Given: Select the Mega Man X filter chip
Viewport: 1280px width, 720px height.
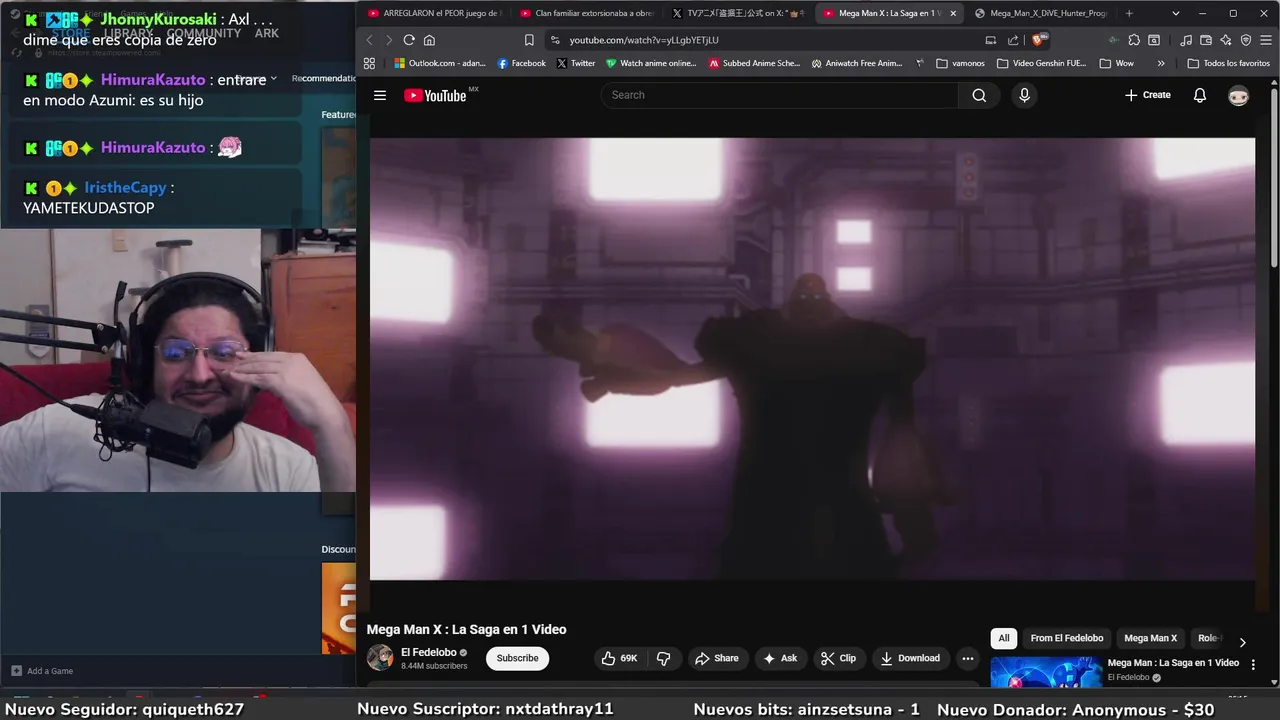Looking at the screenshot, I should (x=1150, y=638).
